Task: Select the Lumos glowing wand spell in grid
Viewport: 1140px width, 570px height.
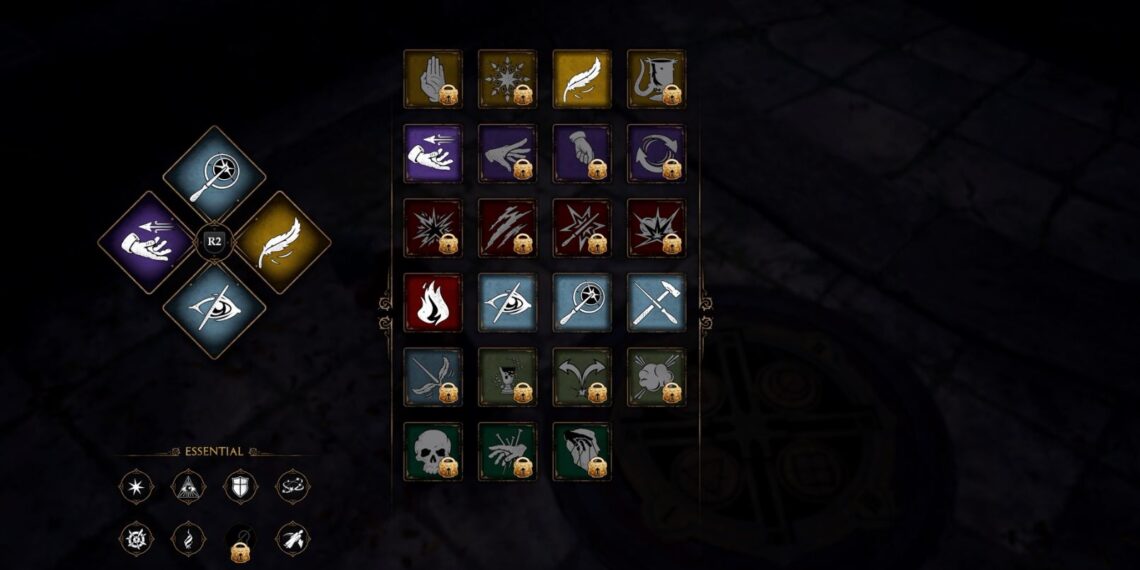Action: [582, 302]
